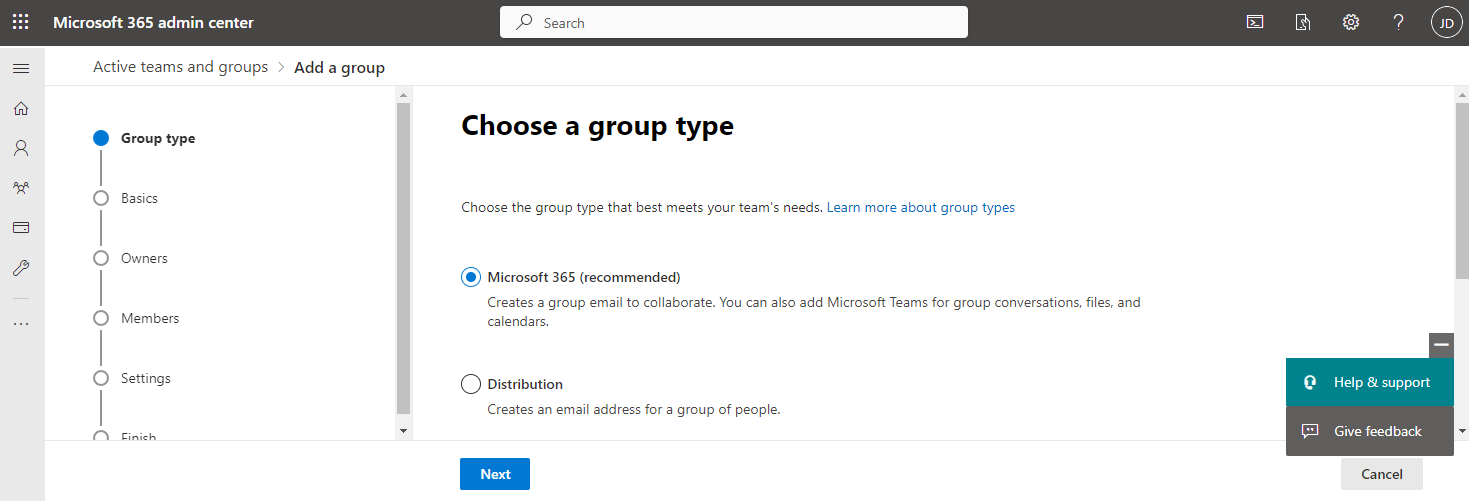Click the 'Add a group' breadcrumb text
This screenshot has height=501, width=1469.
click(340, 68)
